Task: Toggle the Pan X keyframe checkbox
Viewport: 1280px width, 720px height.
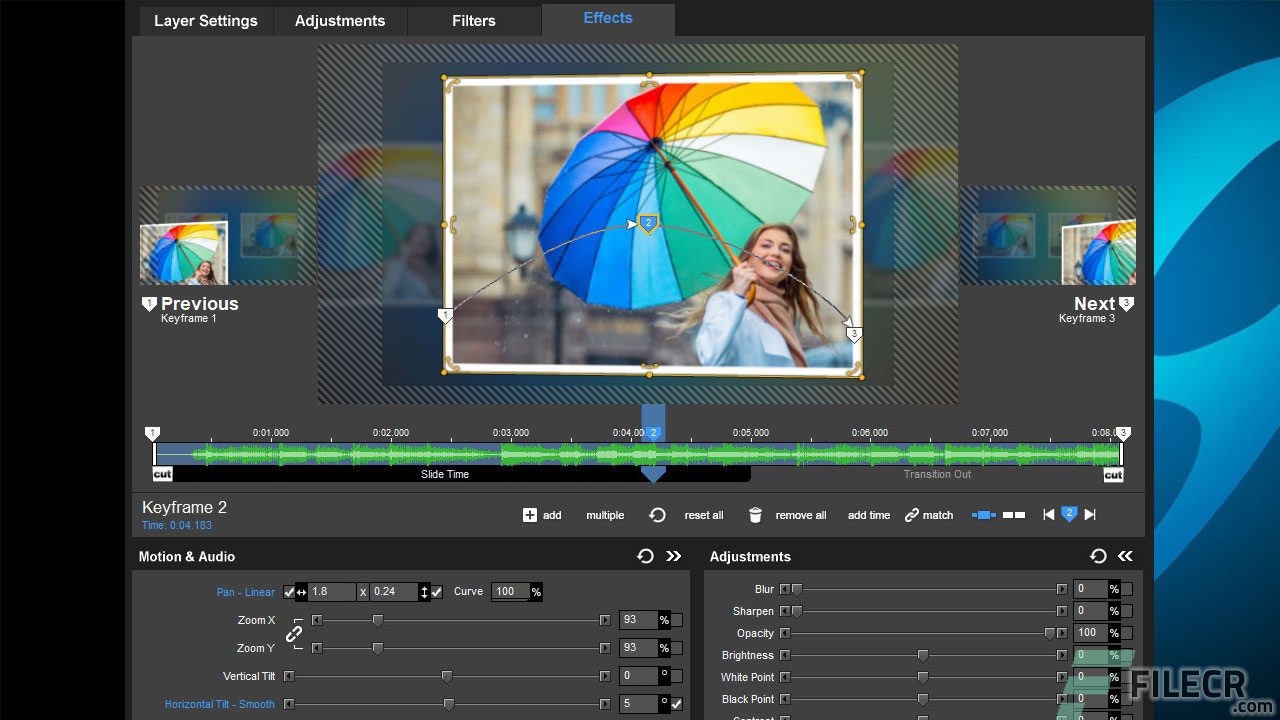Action: [289, 592]
